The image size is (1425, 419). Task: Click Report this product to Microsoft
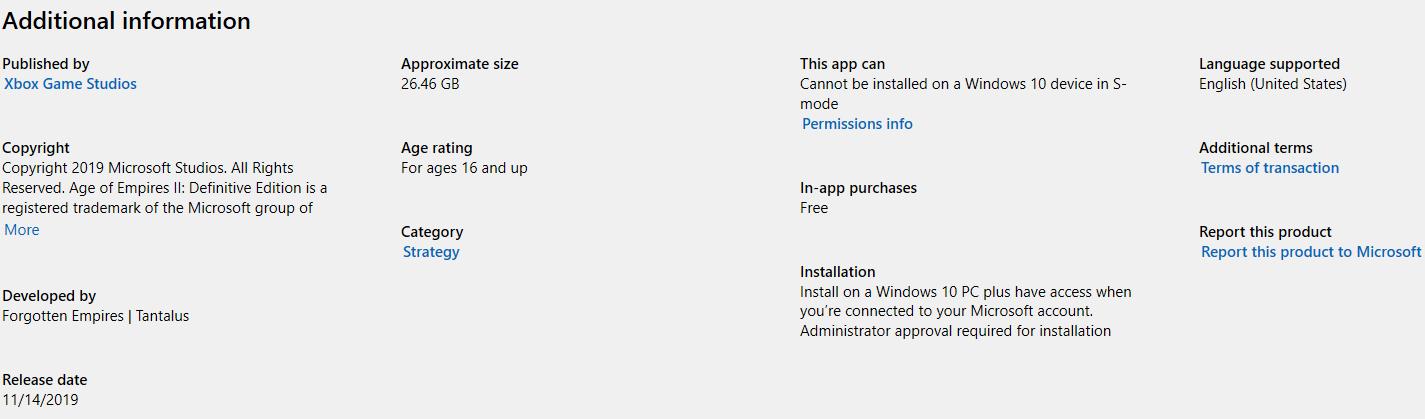[1311, 252]
